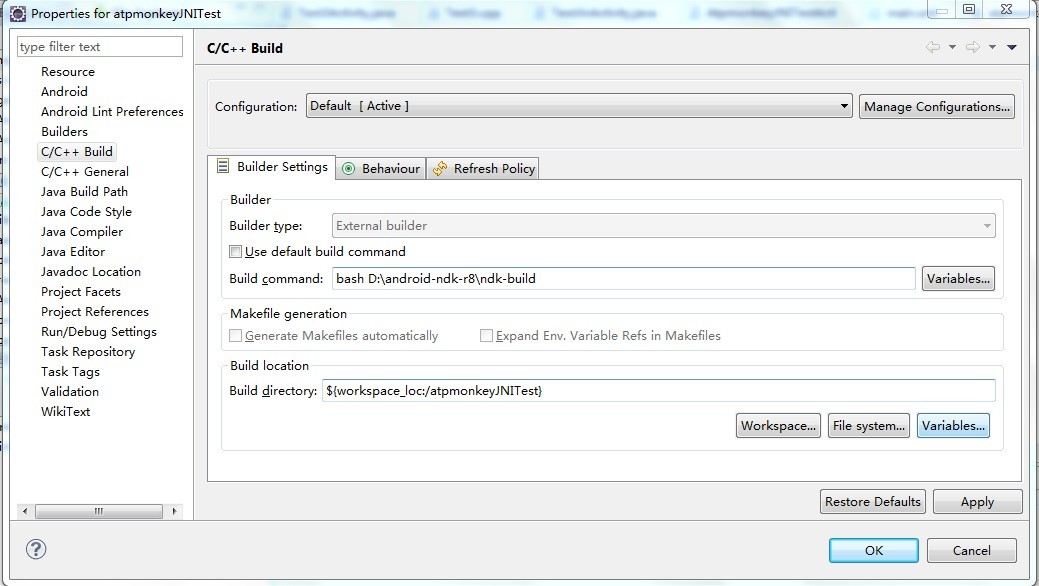Click the back navigation arrow icon
This screenshot has width=1039, height=586.
[x=933, y=47]
